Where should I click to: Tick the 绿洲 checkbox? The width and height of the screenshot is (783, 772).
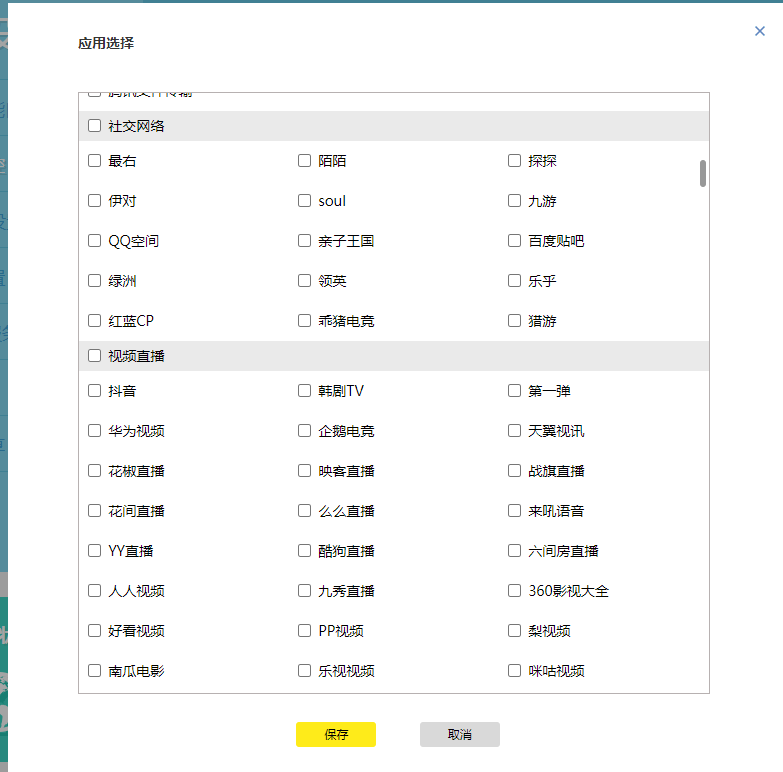pyautogui.click(x=94, y=280)
